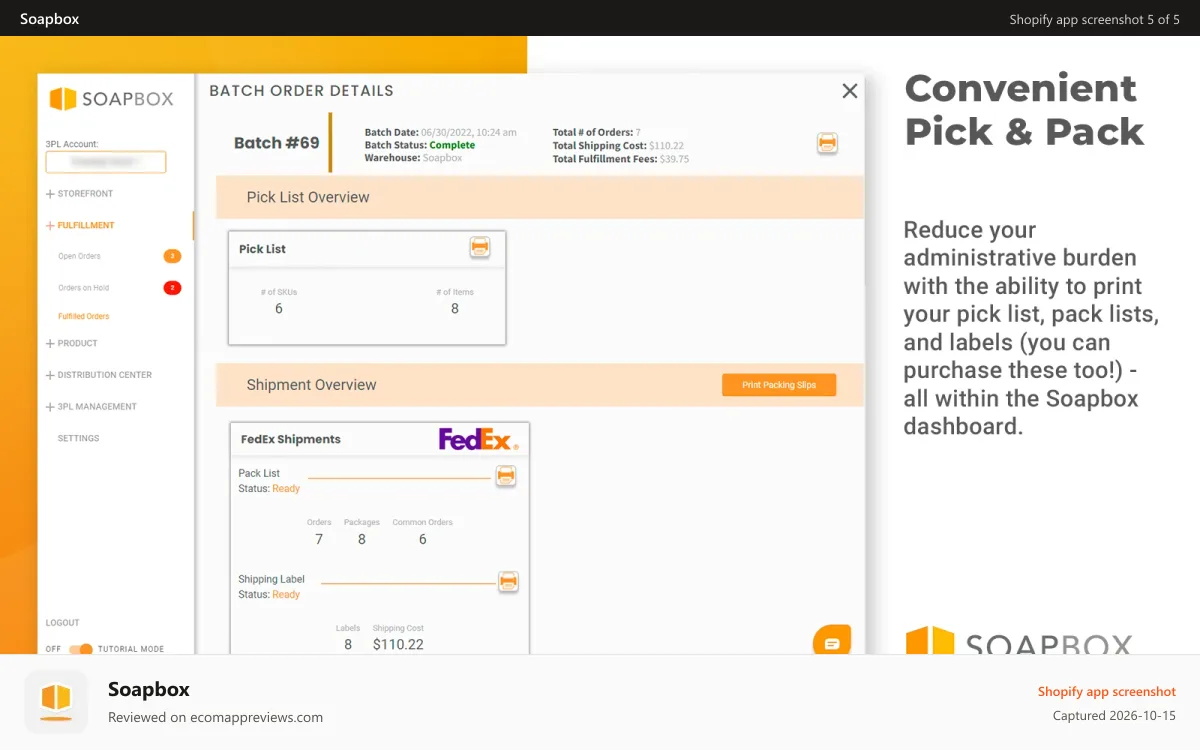Click the Pick List card title
1200x750 pixels.
tap(262, 249)
